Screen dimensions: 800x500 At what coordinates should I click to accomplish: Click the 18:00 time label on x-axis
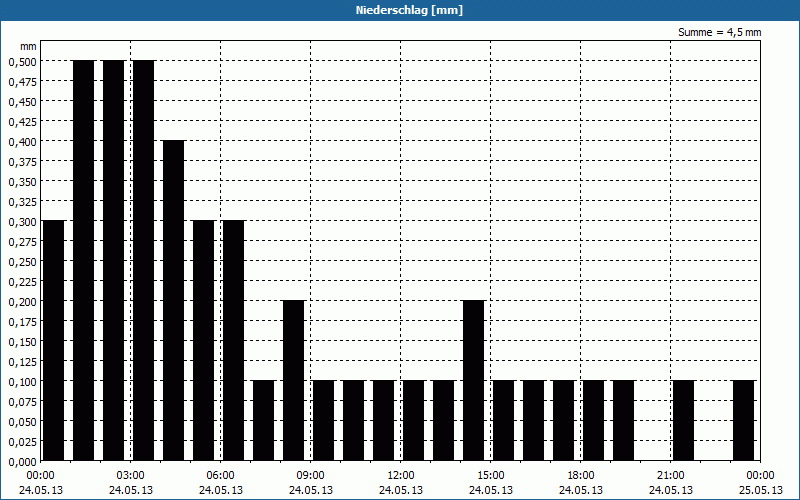[x=581, y=476]
